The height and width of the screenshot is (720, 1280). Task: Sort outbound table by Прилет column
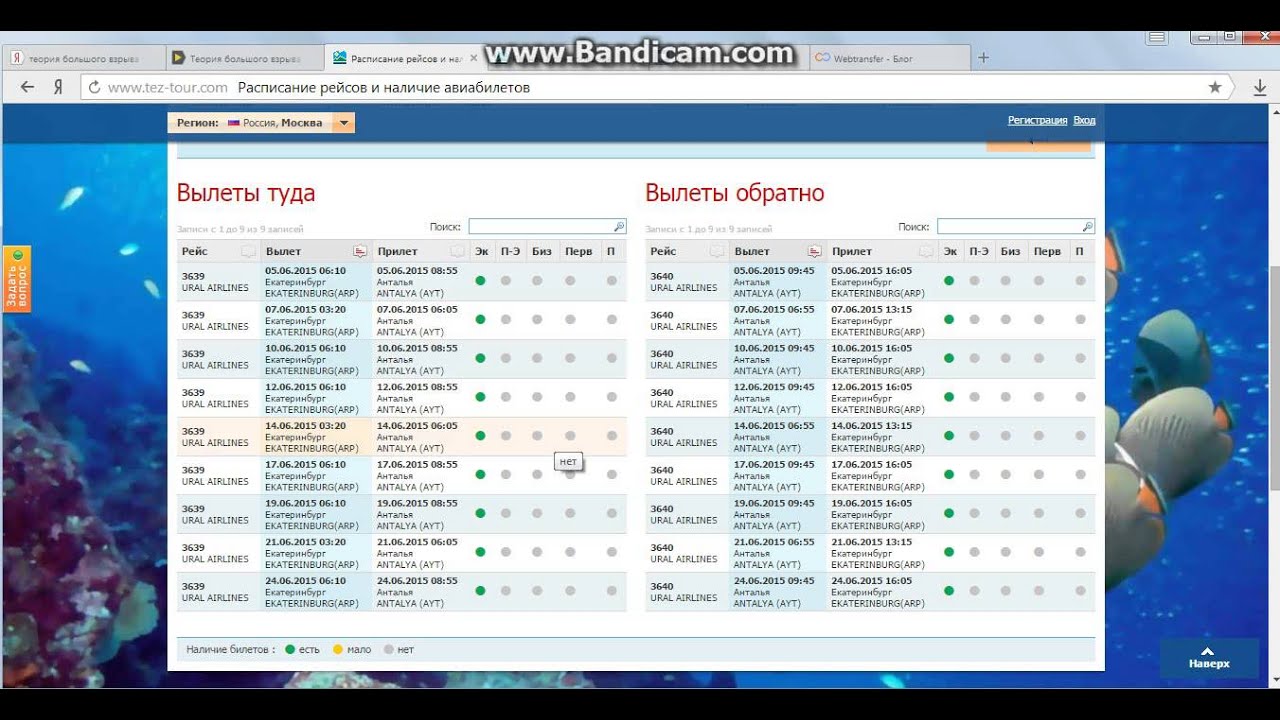point(458,251)
